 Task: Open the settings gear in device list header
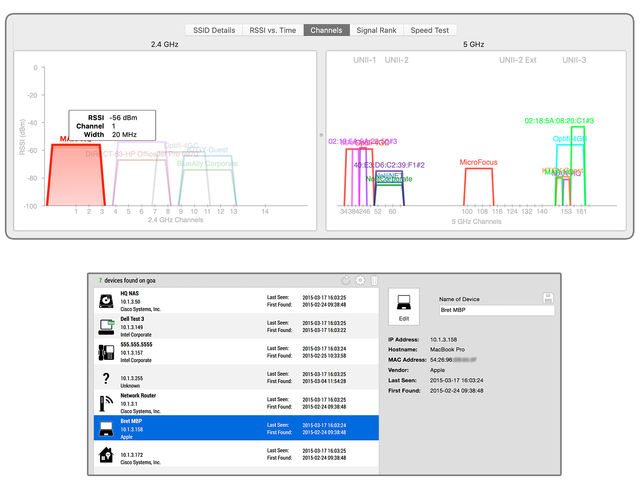coord(360,280)
